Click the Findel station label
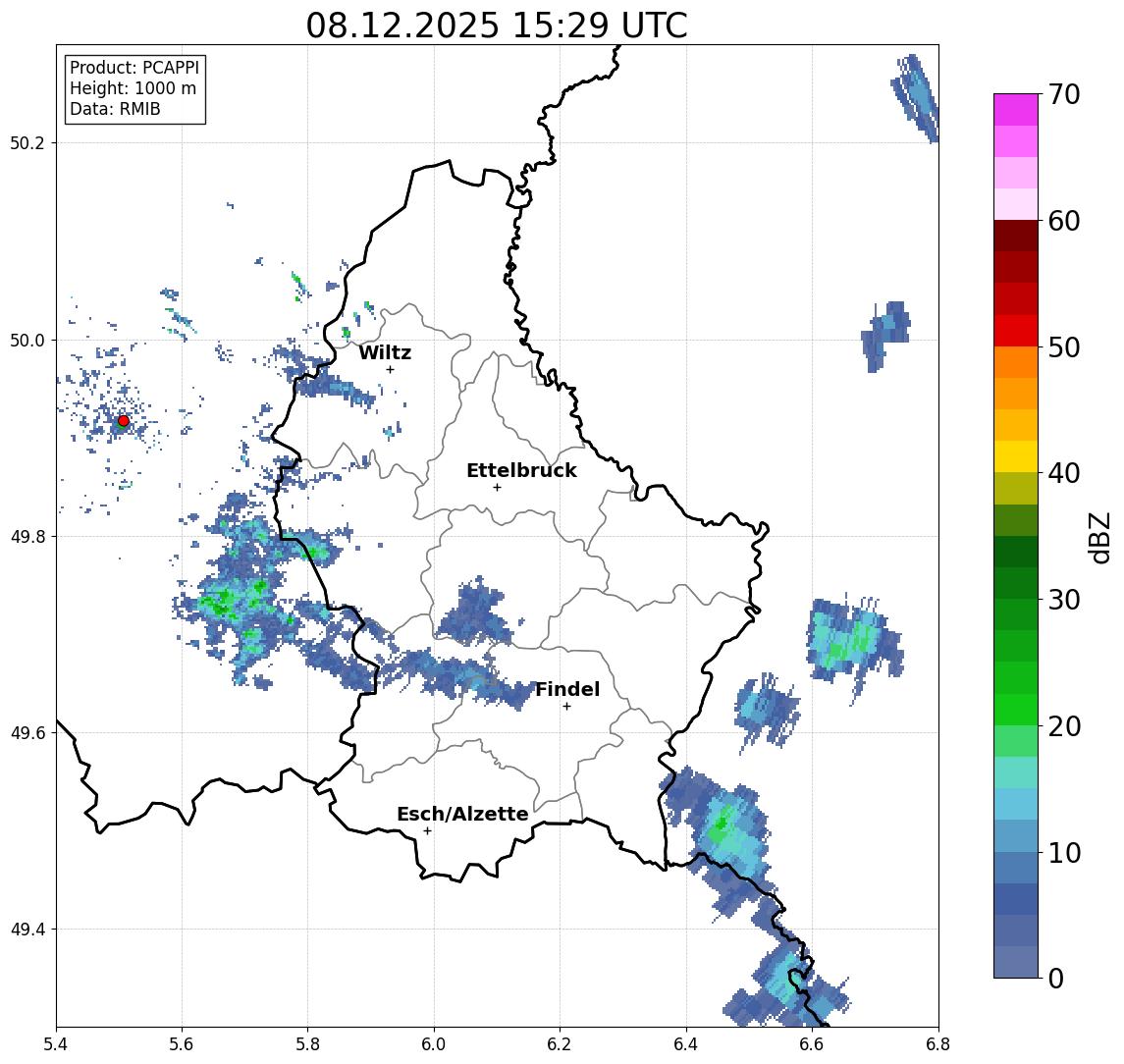 (x=567, y=689)
